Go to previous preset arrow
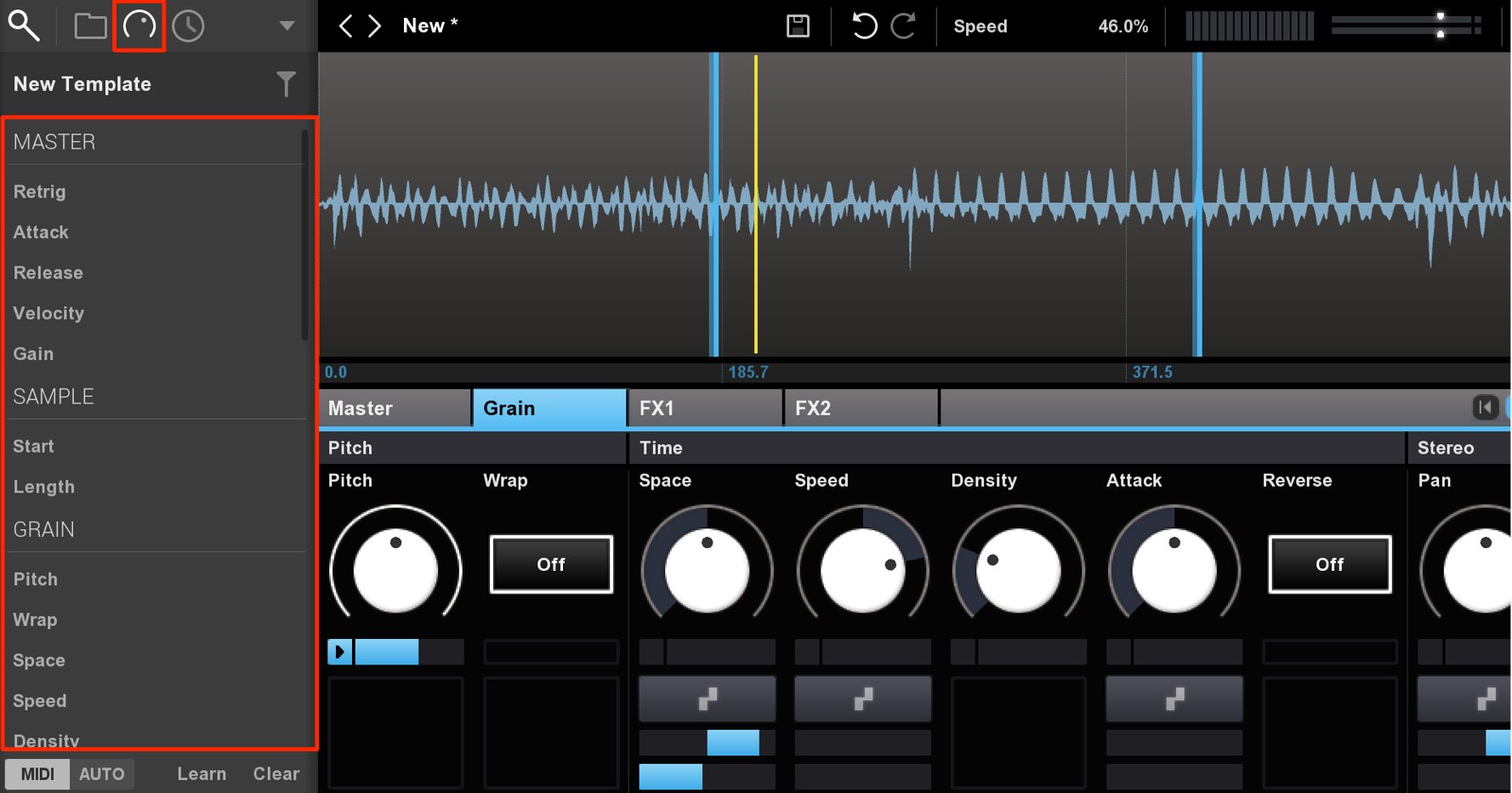The width and height of the screenshot is (1512, 793). point(345,26)
